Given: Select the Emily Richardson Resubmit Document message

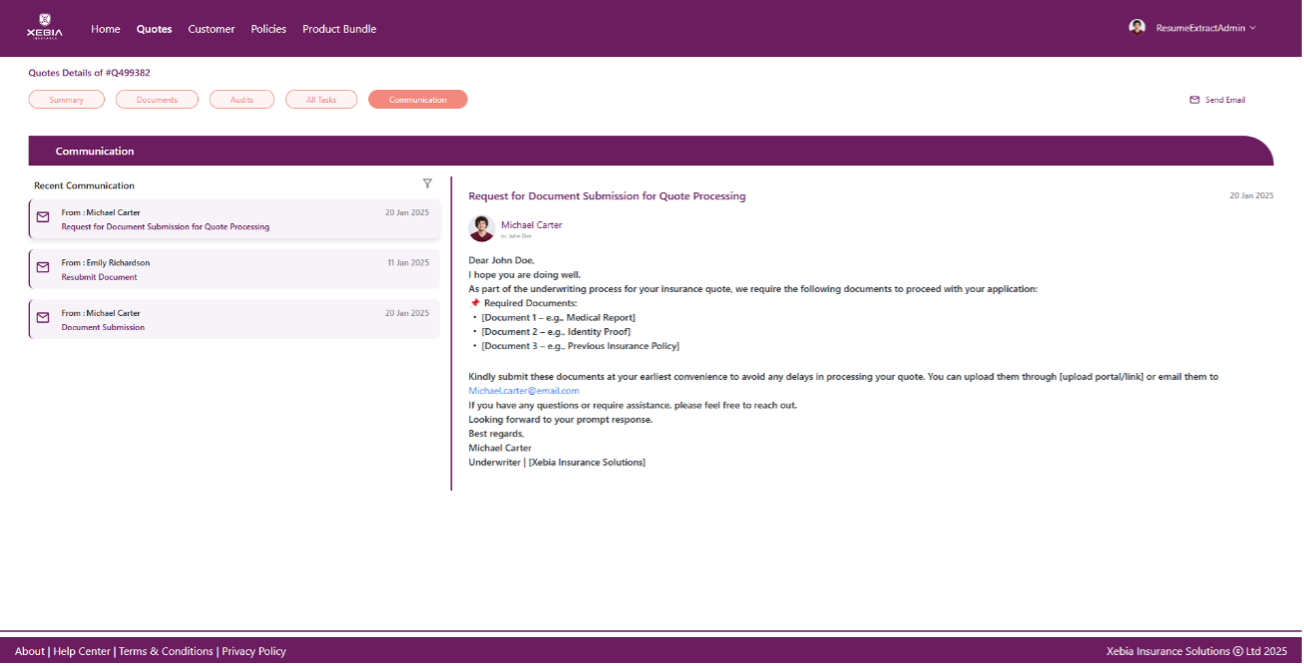Looking at the screenshot, I should tap(234, 269).
